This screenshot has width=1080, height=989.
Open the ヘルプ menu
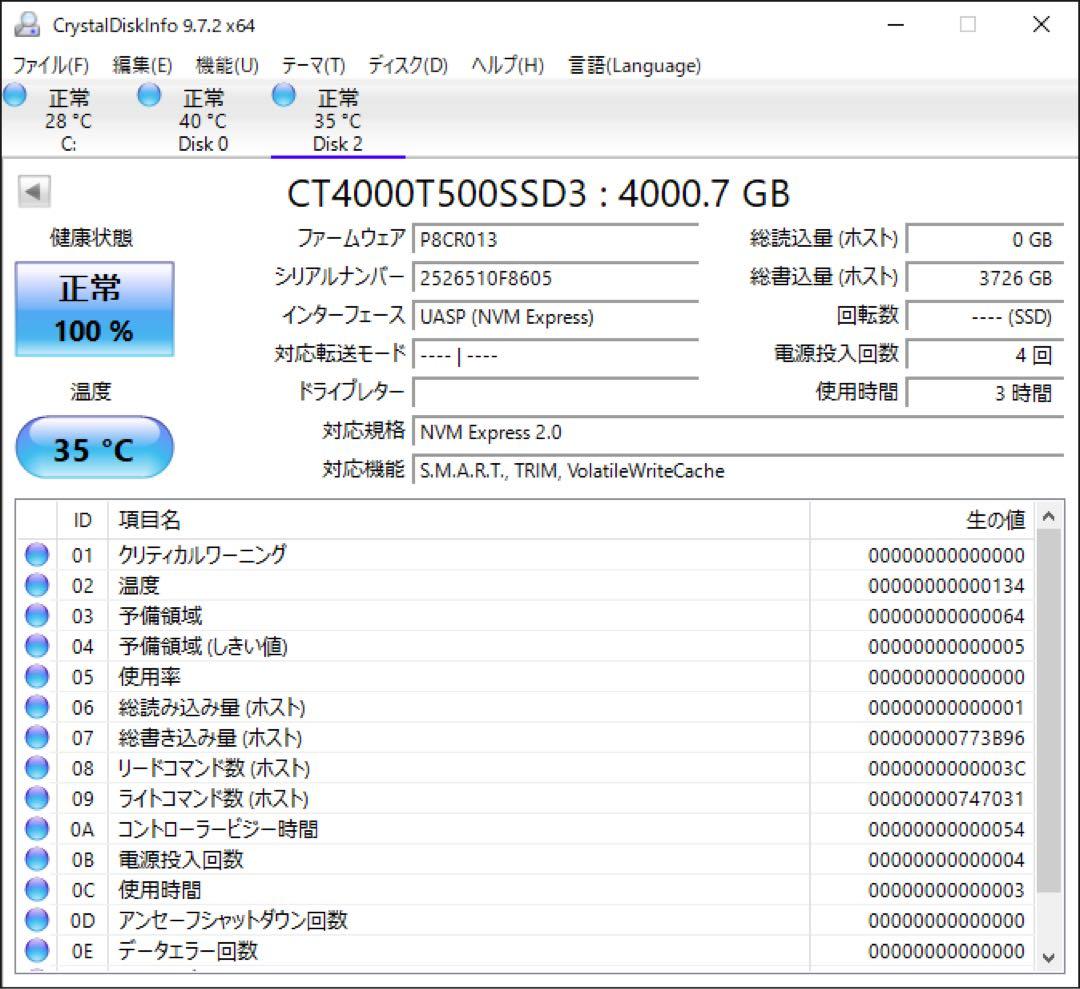pos(502,66)
